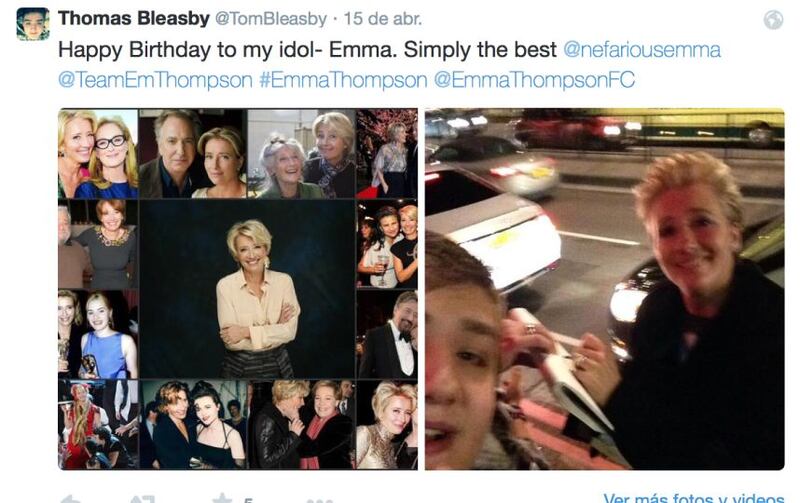Open the @TomBleasby handle link
This screenshot has width=800, height=503.
270,19
